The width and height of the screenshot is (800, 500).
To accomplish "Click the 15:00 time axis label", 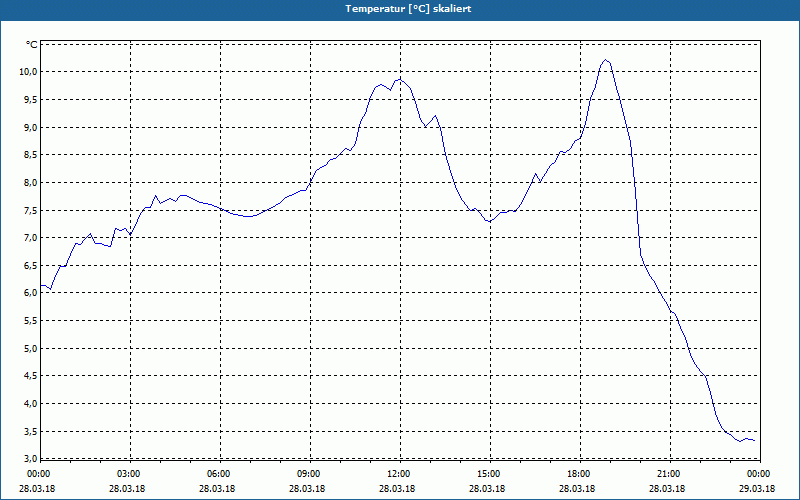I will (490, 474).
